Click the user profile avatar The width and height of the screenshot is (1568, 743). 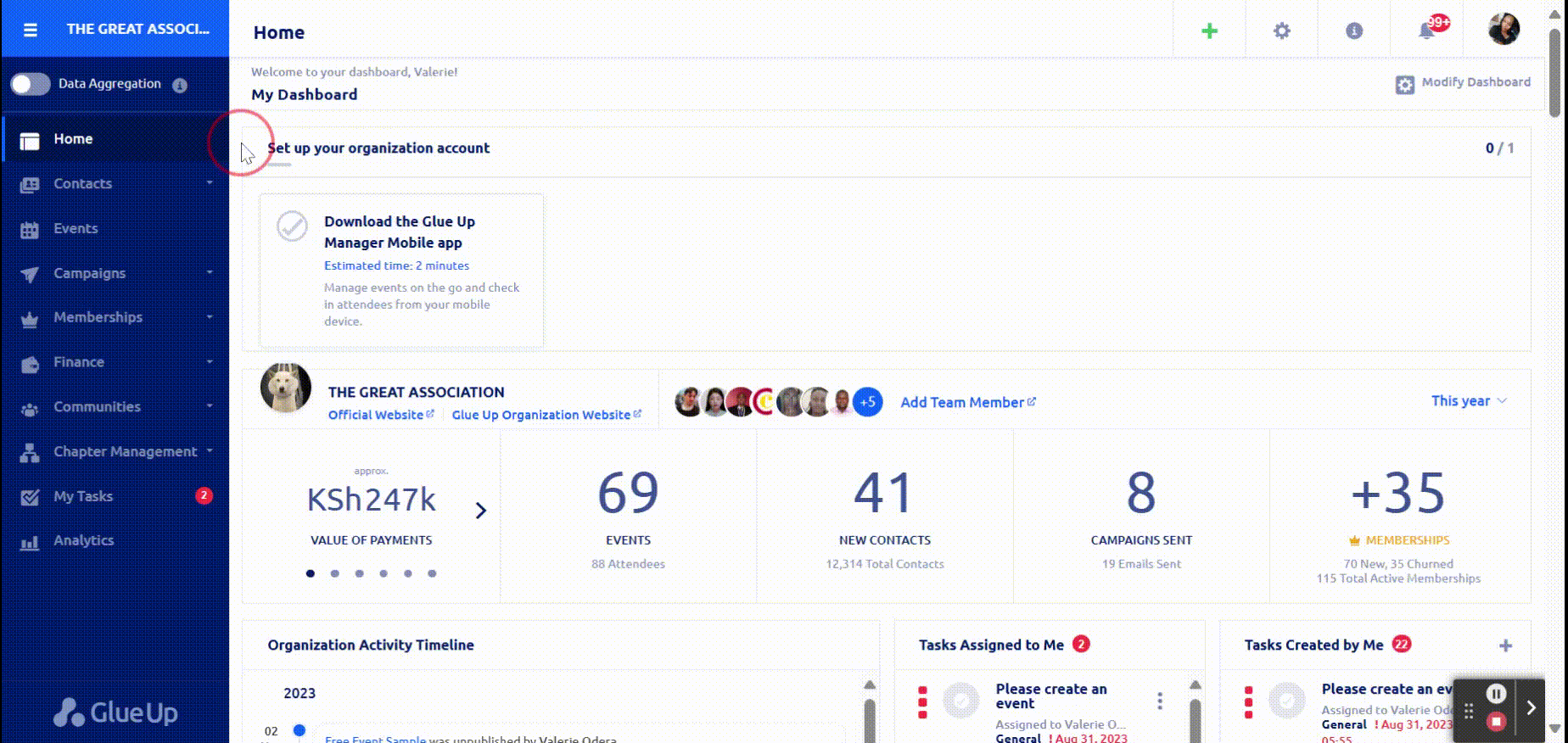click(x=1504, y=30)
